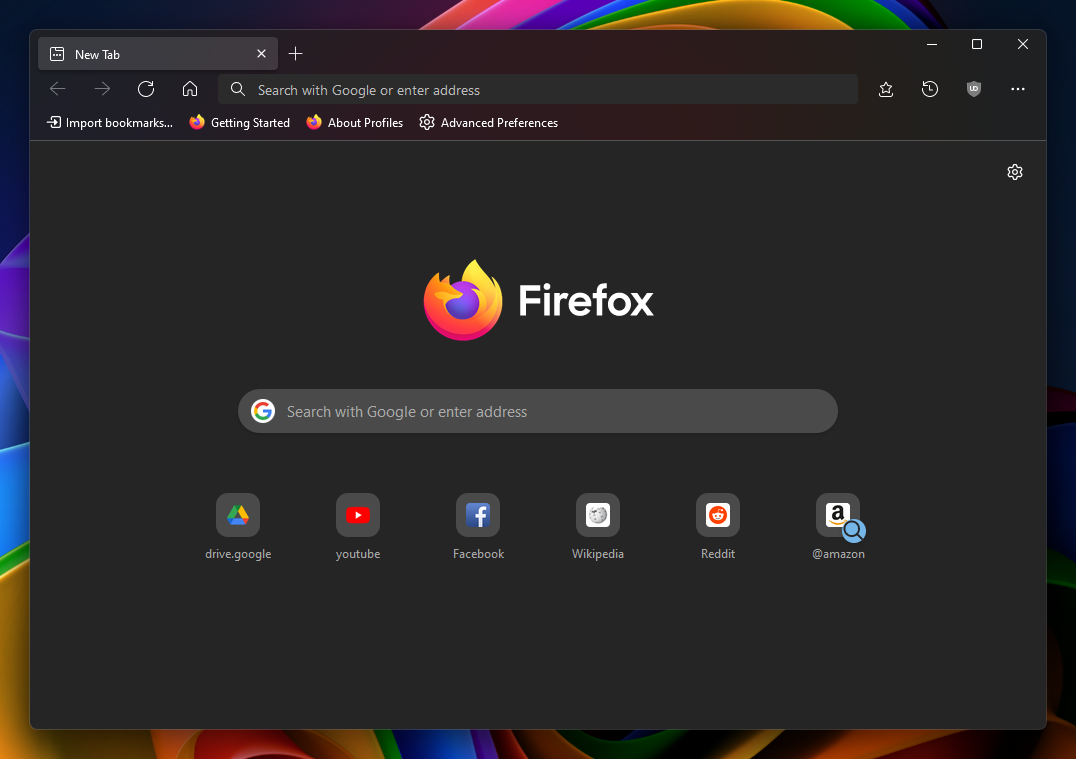The width and height of the screenshot is (1076, 759).
Task: Click the Google icon in search box
Action: coord(263,411)
